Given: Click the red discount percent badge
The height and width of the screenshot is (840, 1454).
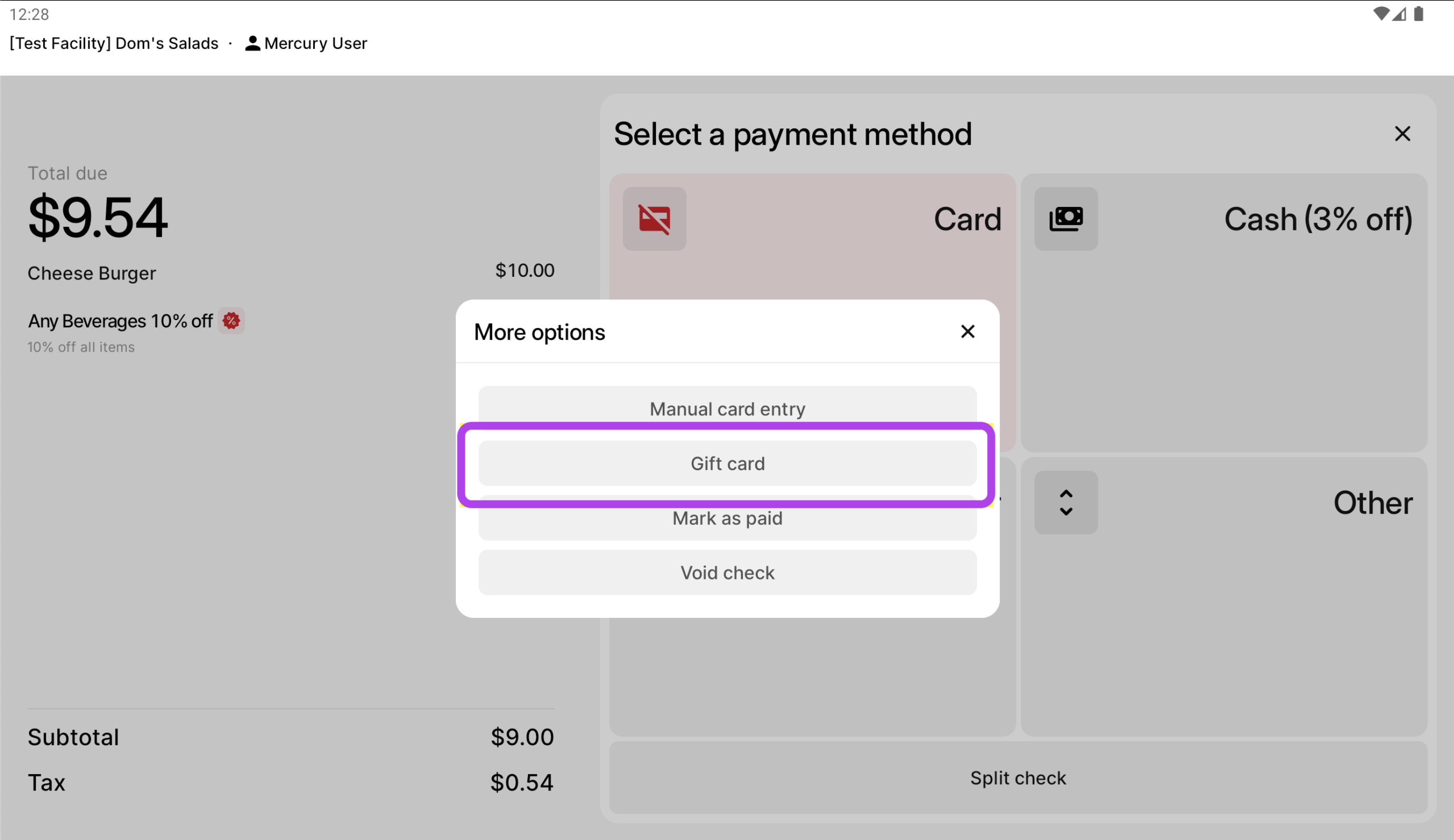Looking at the screenshot, I should (x=232, y=321).
